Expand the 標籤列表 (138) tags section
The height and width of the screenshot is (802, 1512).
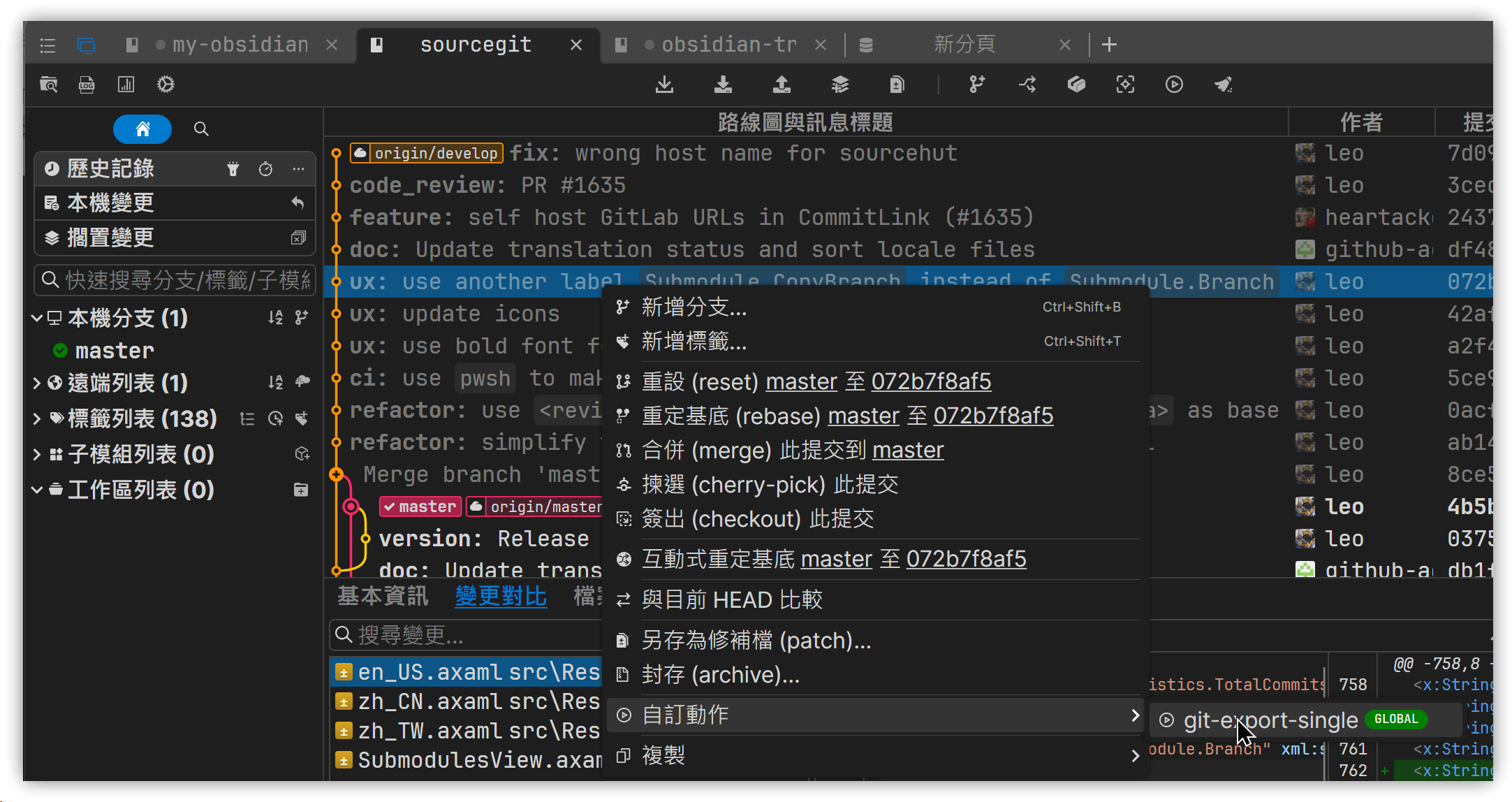pos(37,418)
